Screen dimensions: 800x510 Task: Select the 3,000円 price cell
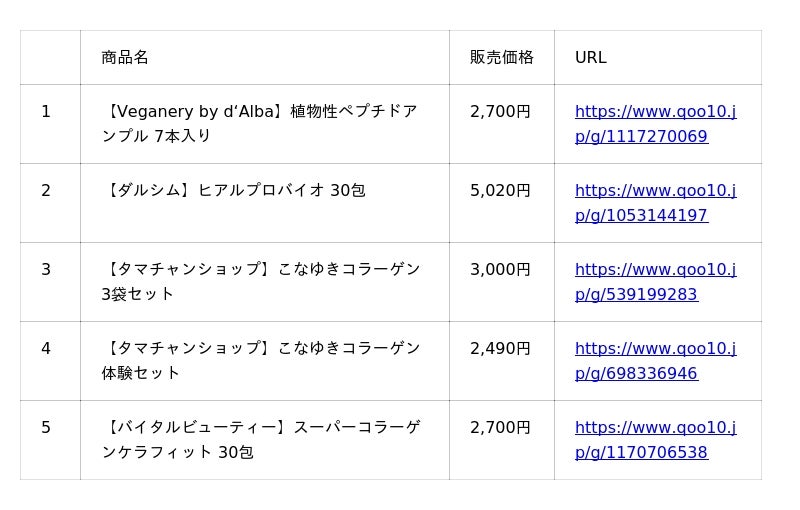(500, 269)
